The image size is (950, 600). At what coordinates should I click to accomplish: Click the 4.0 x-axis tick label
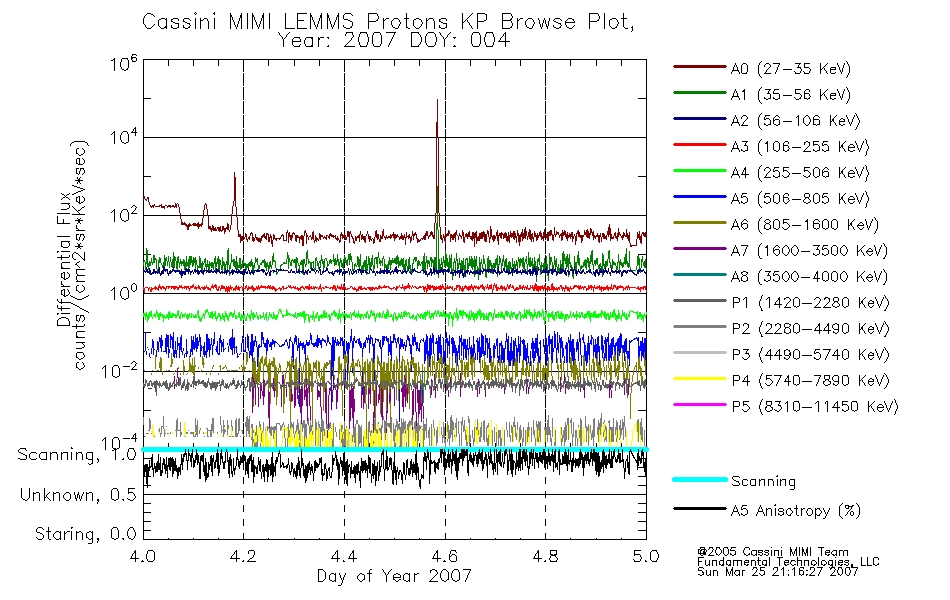coord(143,556)
